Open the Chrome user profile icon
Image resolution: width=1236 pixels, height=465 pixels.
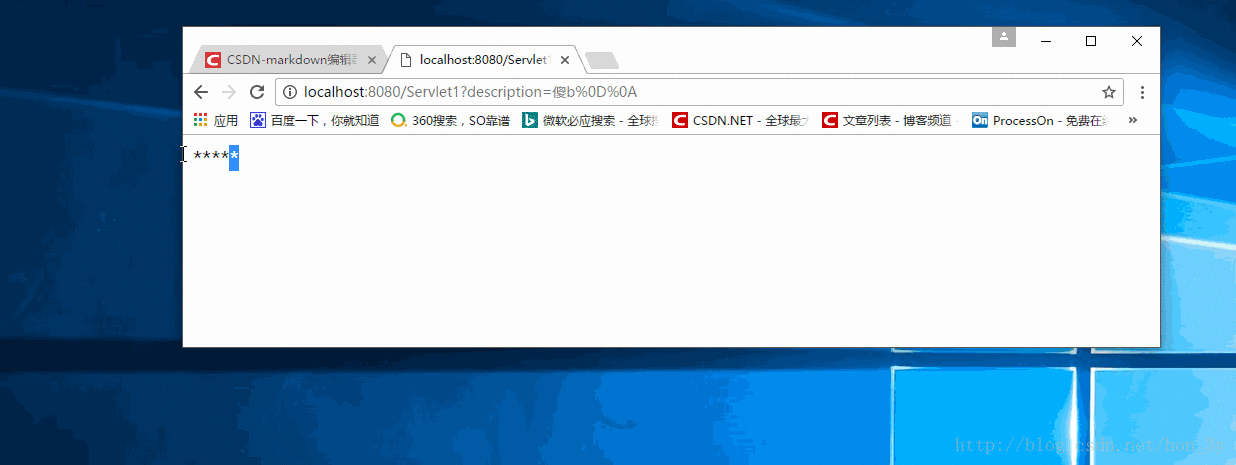pos(1004,37)
